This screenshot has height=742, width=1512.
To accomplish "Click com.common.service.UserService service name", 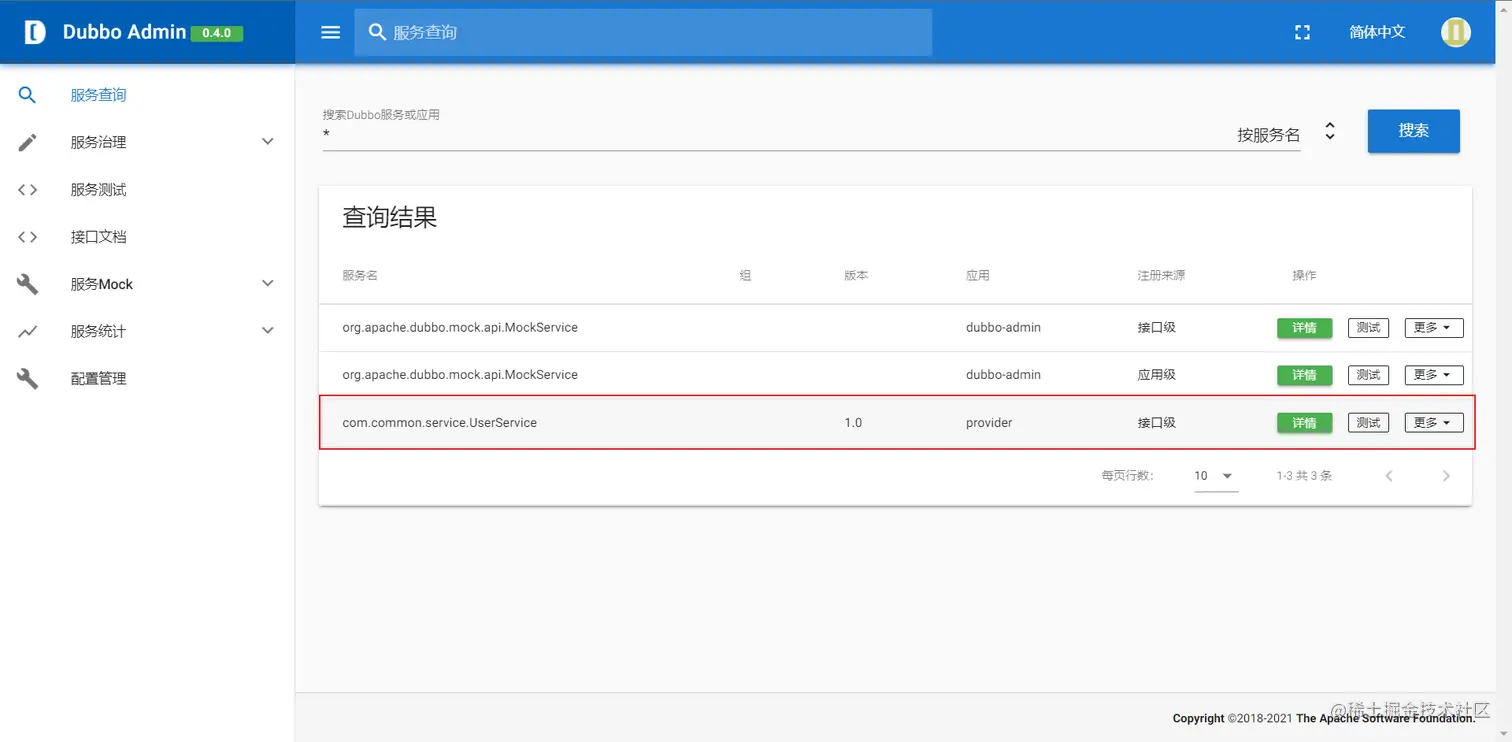I will [x=440, y=423].
